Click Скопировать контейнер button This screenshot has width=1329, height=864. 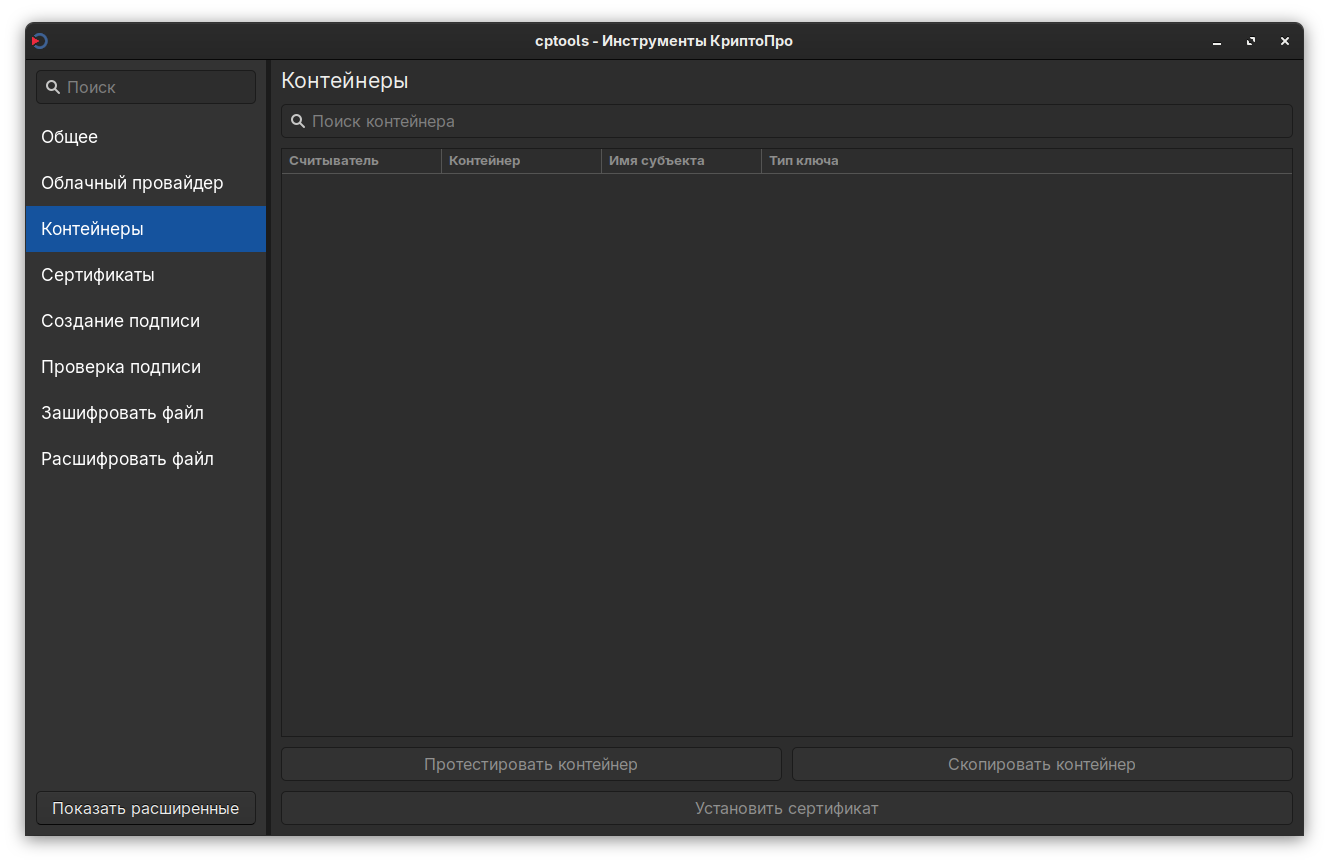1041,764
